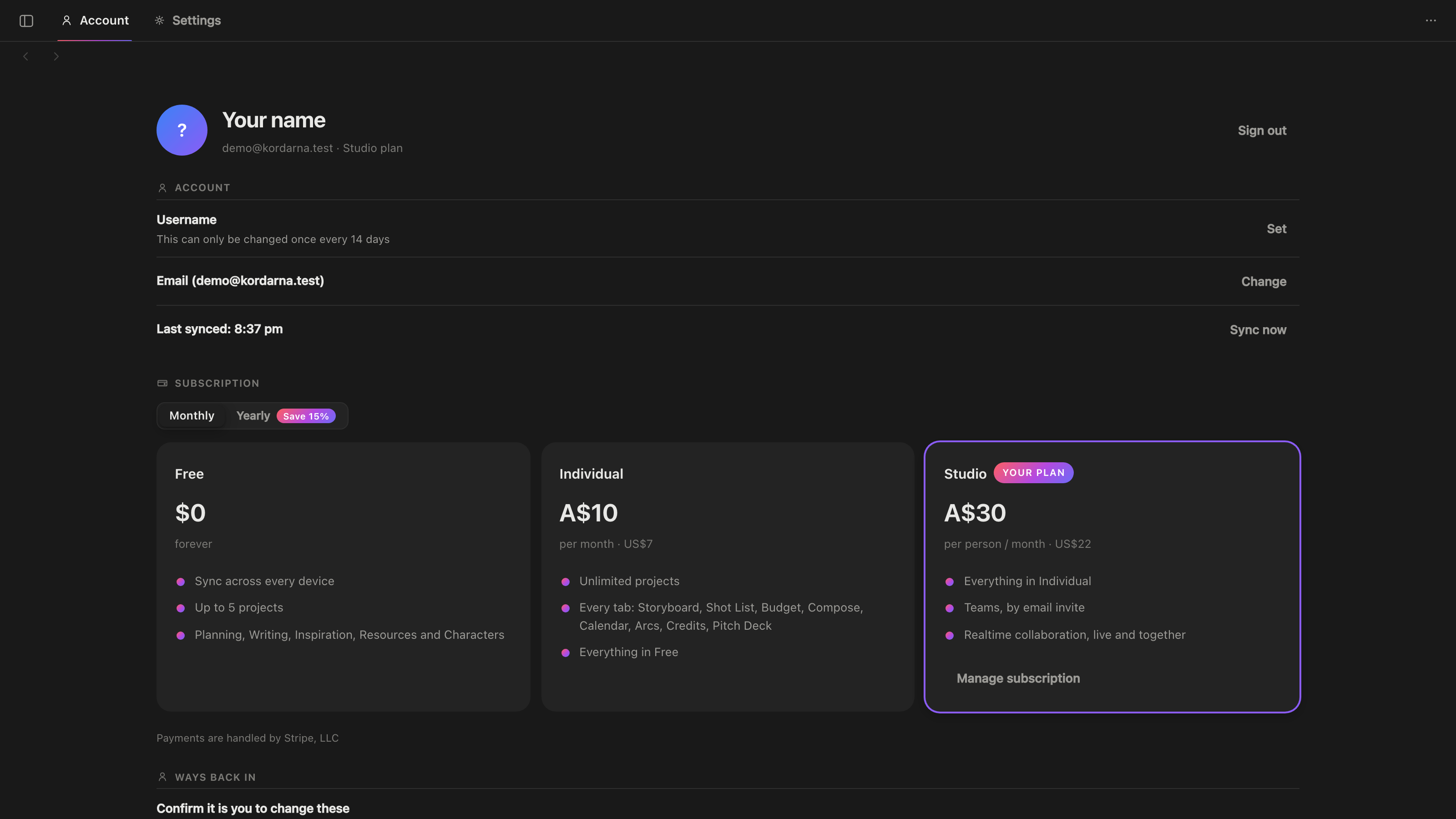This screenshot has width=1456, height=819.
Task: Open the three-dot more options menu
Action: pos(1431,20)
